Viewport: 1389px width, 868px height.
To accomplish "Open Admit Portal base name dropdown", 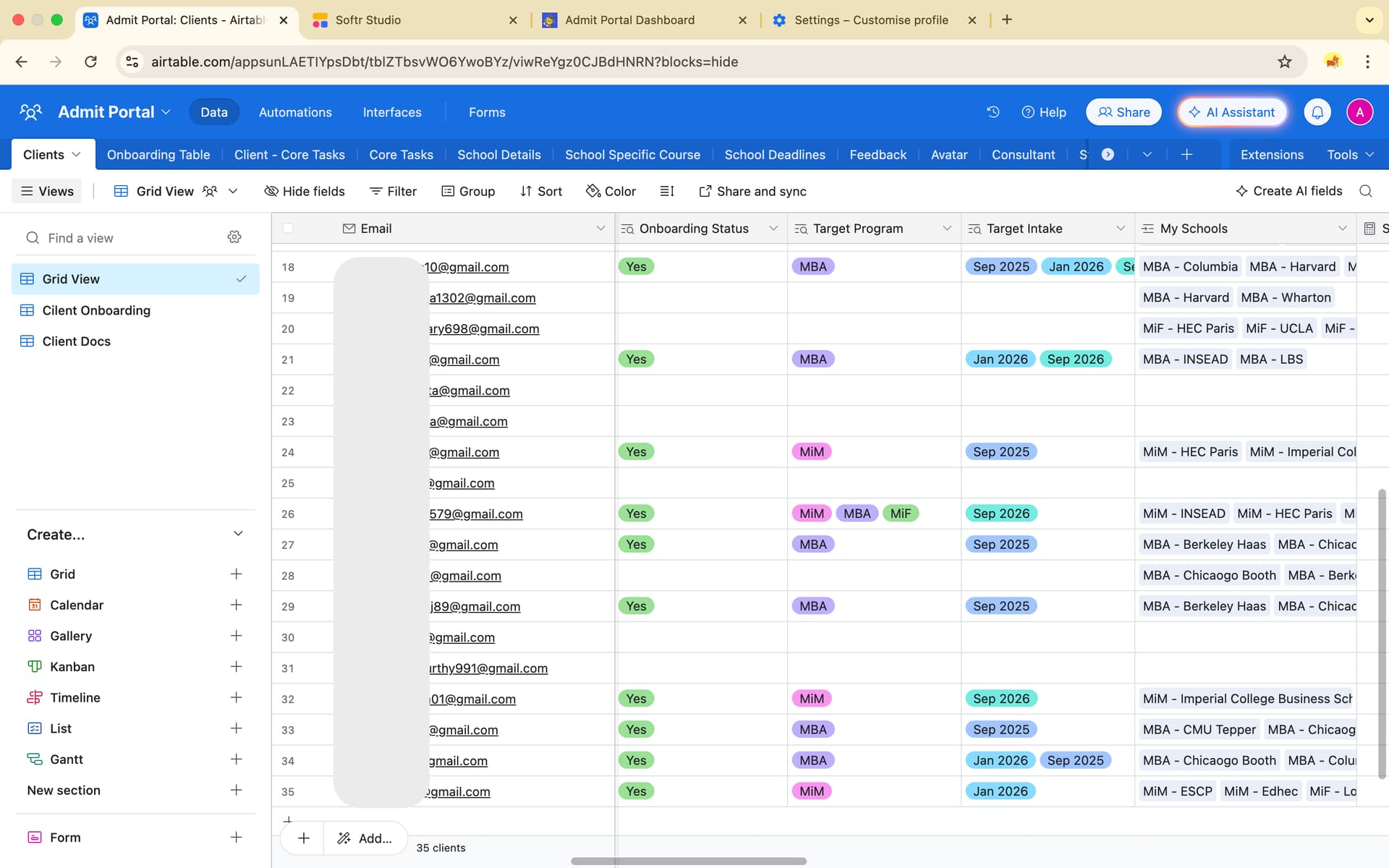I will coord(166,112).
